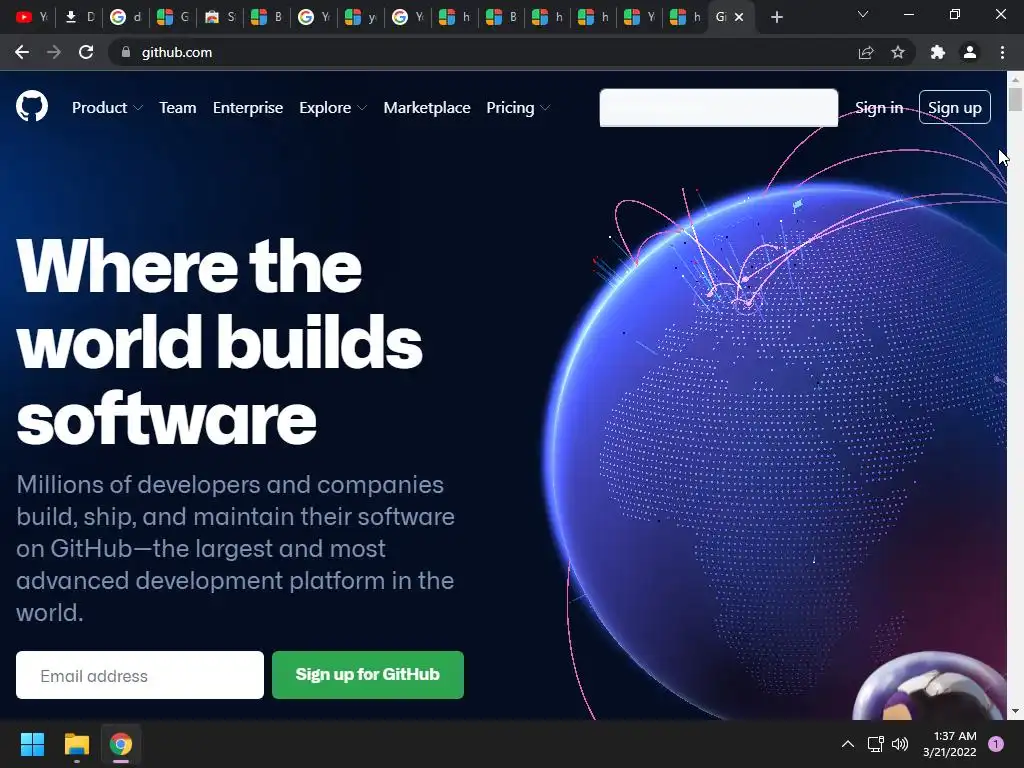Image resolution: width=1024 pixels, height=768 pixels.
Task: Switch to the YouTube tab
Action: (x=31, y=17)
